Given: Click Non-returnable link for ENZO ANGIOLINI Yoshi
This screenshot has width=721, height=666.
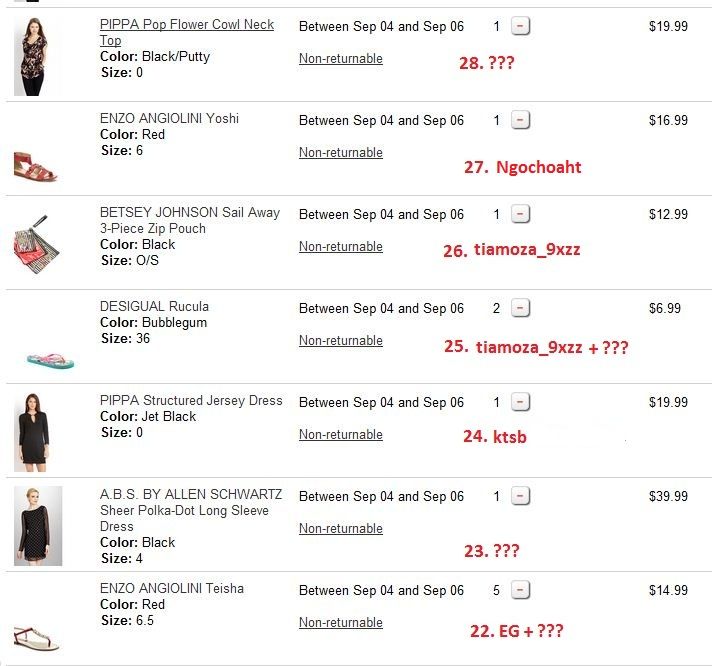Looking at the screenshot, I should (x=340, y=153).
